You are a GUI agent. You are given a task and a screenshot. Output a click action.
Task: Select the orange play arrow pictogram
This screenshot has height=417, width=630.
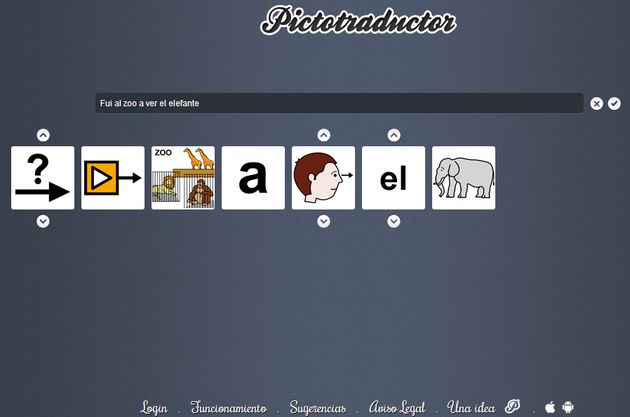click(x=113, y=178)
